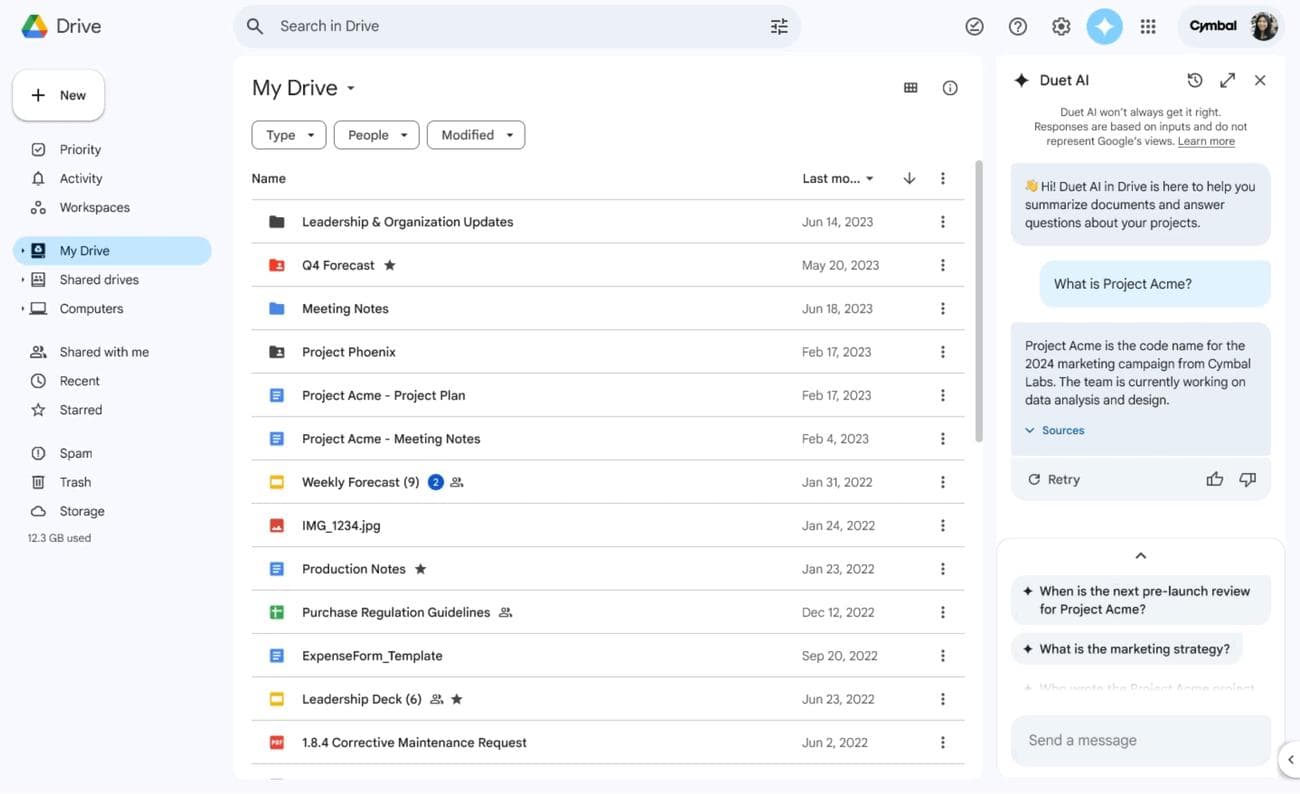
Task: Click the Send a message field
Action: [x=1140, y=740]
